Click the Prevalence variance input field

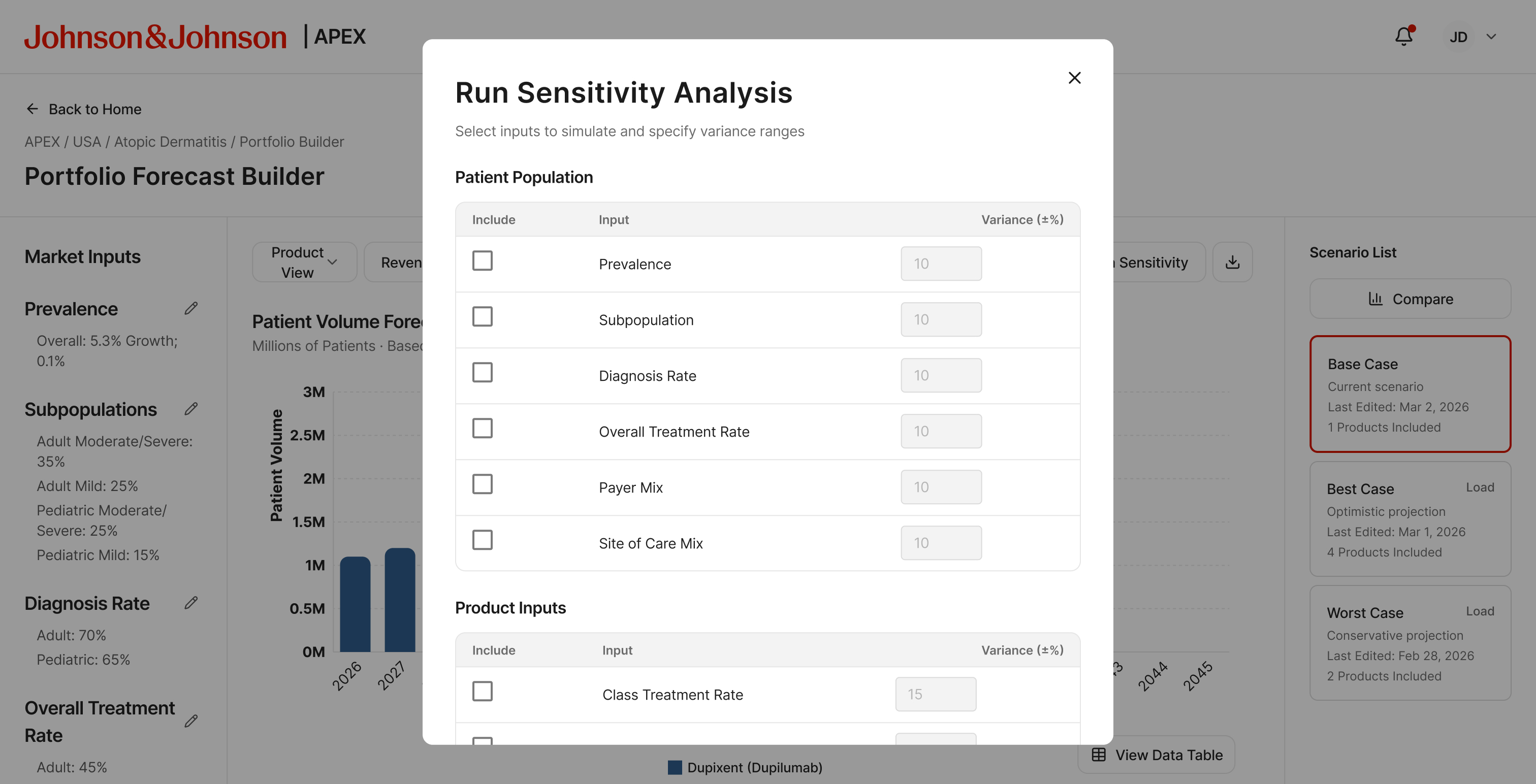(941, 264)
